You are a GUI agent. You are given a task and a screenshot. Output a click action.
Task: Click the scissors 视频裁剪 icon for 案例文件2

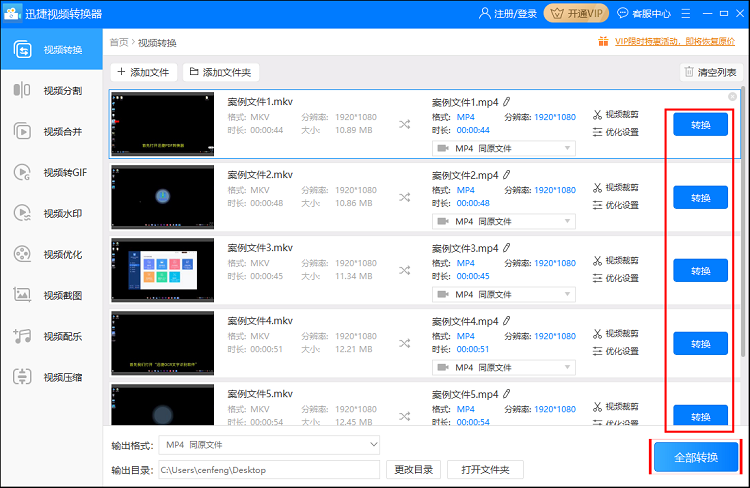pos(598,187)
